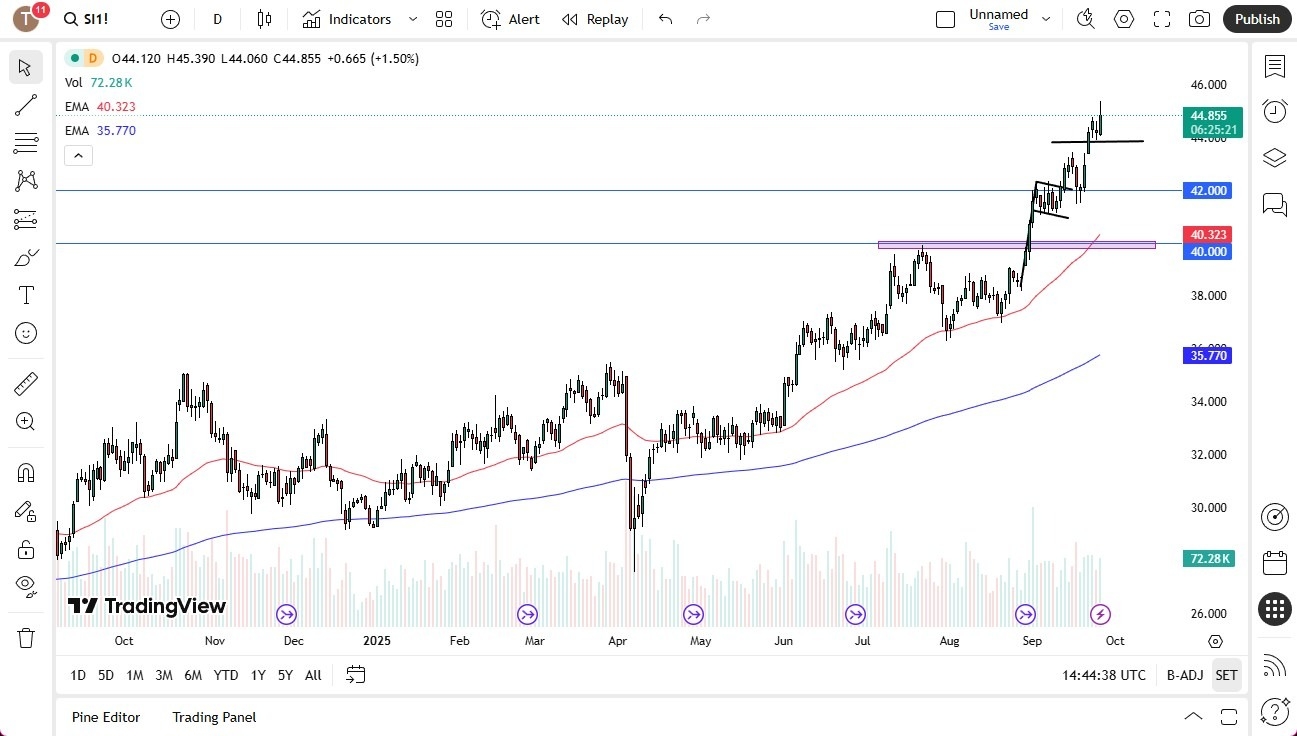The height and width of the screenshot is (736, 1297).
Task: Enable Magnet mode
Action: 26,472
